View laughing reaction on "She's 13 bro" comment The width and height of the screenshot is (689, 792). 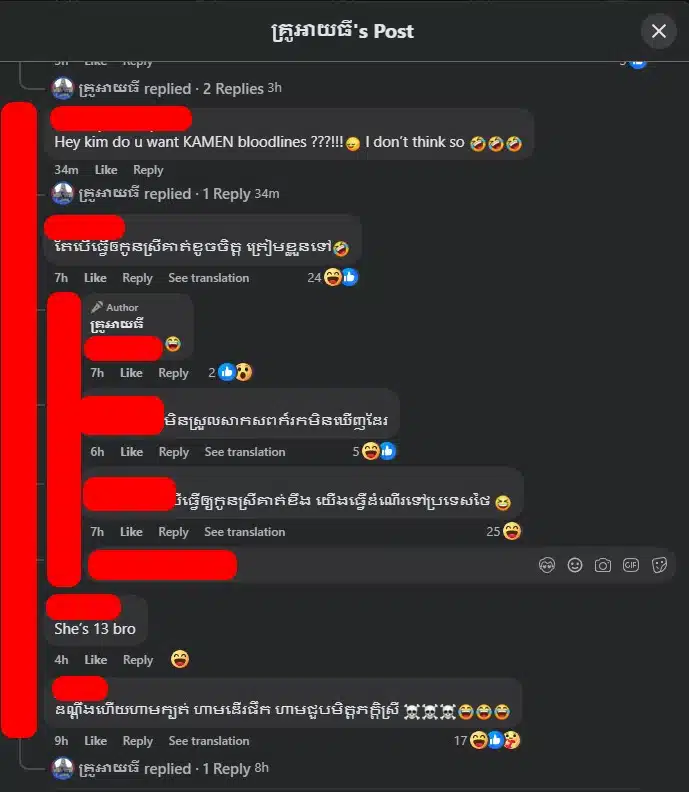pos(180,660)
